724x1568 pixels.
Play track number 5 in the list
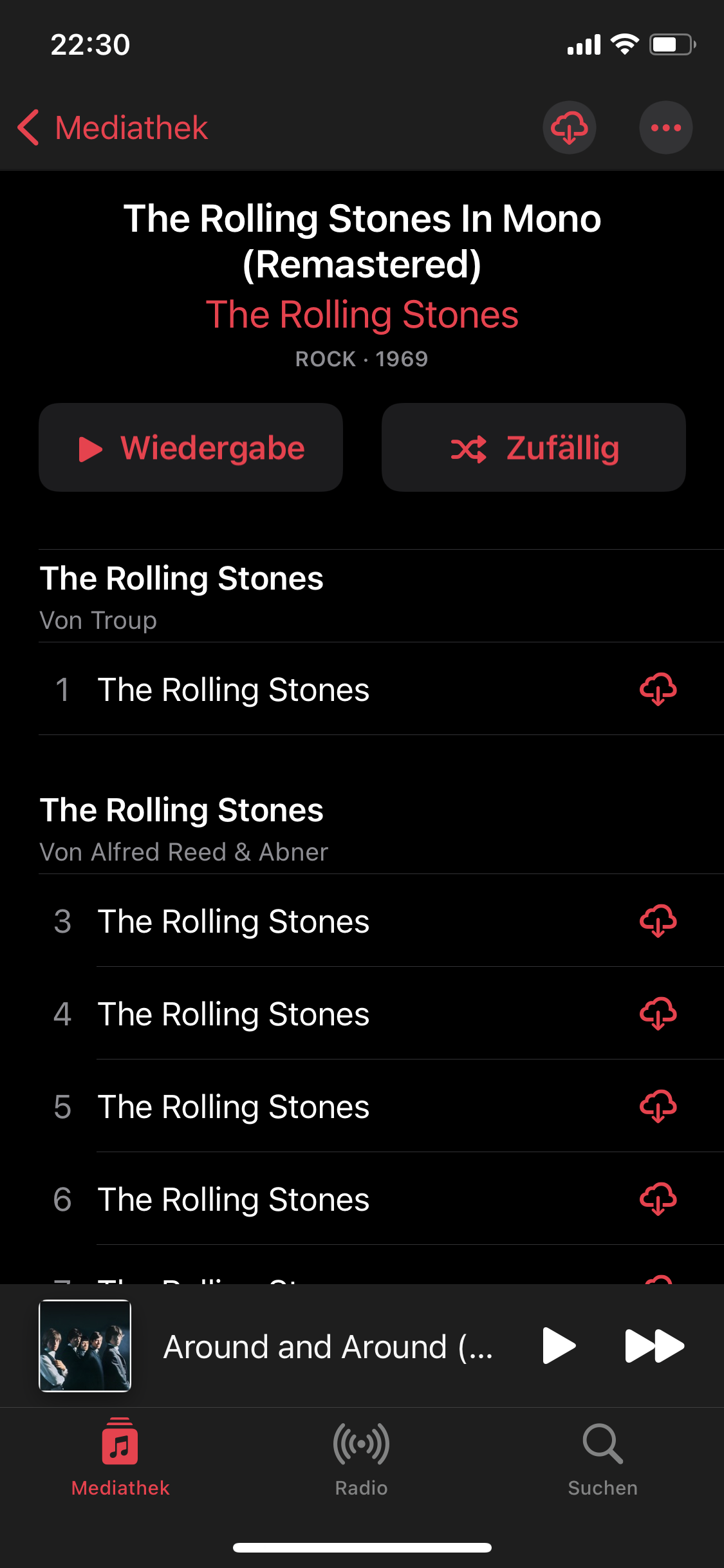point(233,1106)
